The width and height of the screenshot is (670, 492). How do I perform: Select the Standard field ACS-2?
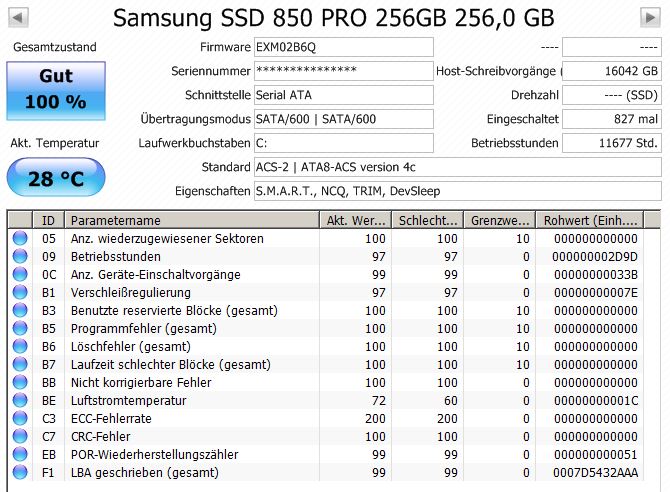tap(458, 167)
